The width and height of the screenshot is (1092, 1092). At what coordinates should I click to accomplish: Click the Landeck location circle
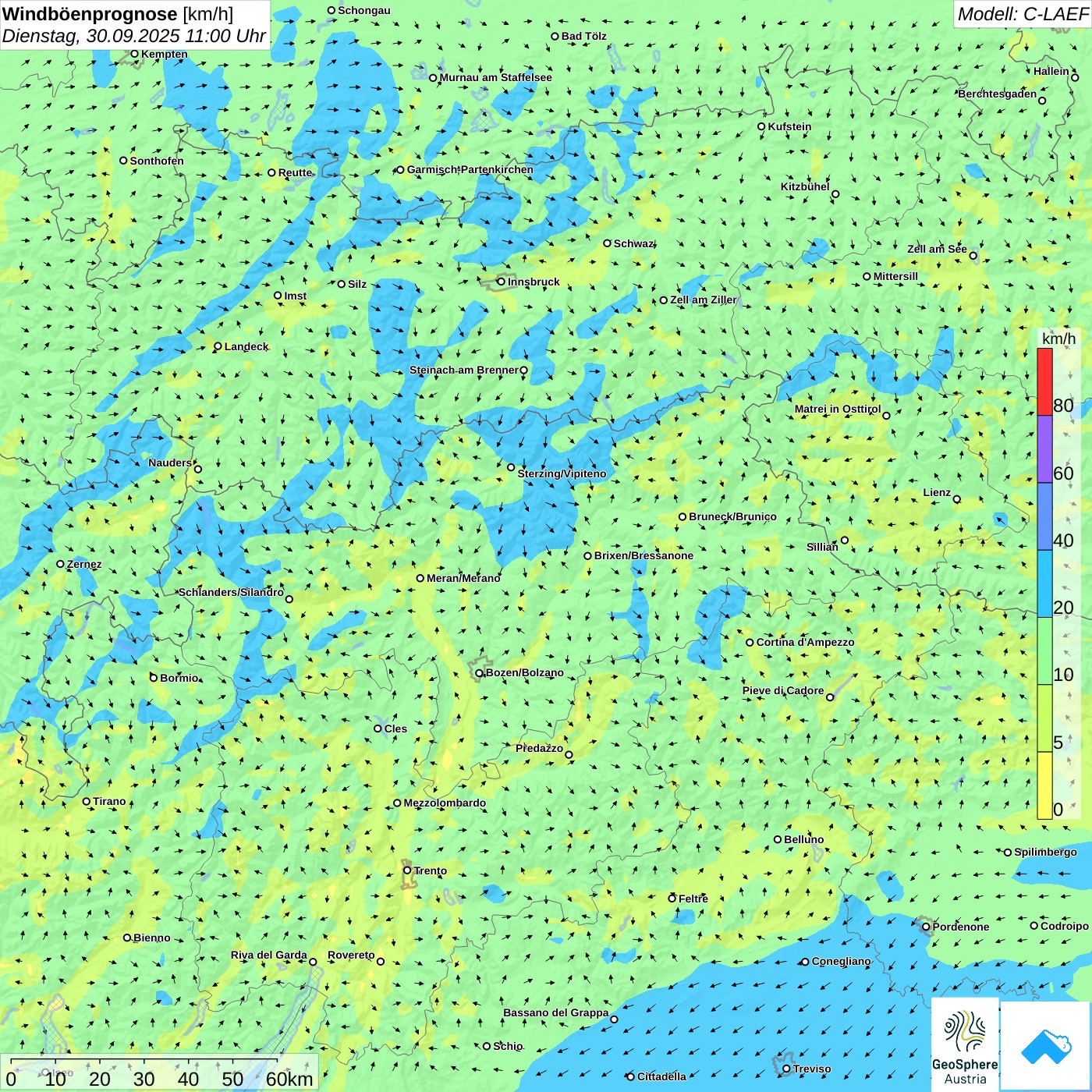point(218,346)
